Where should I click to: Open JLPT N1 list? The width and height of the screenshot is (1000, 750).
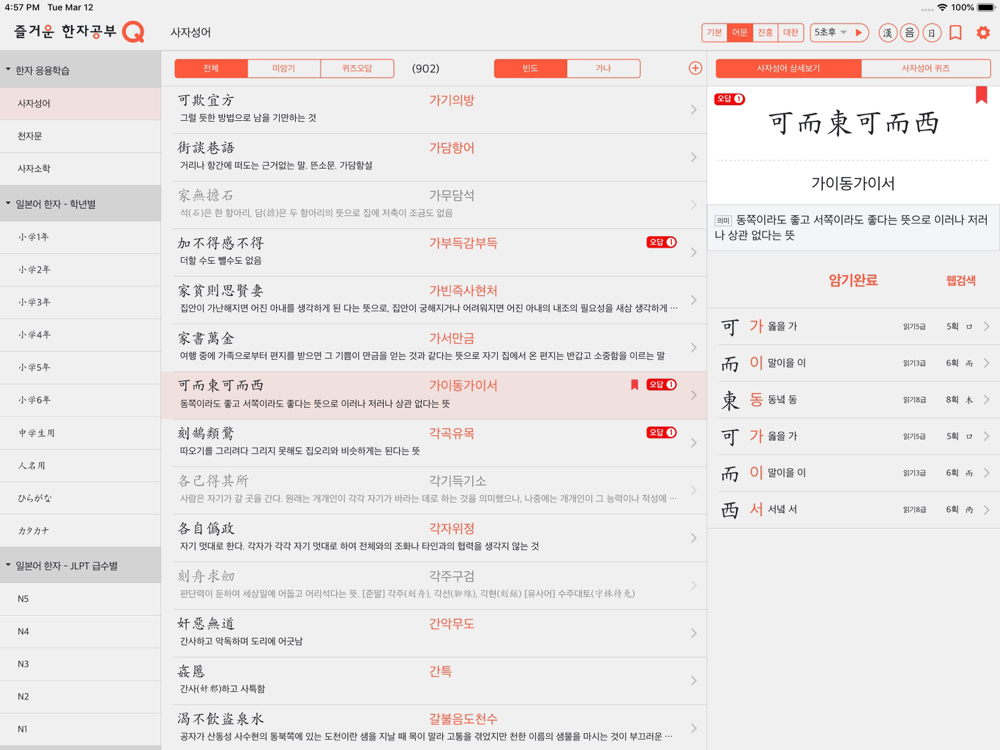(x=80, y=729)
